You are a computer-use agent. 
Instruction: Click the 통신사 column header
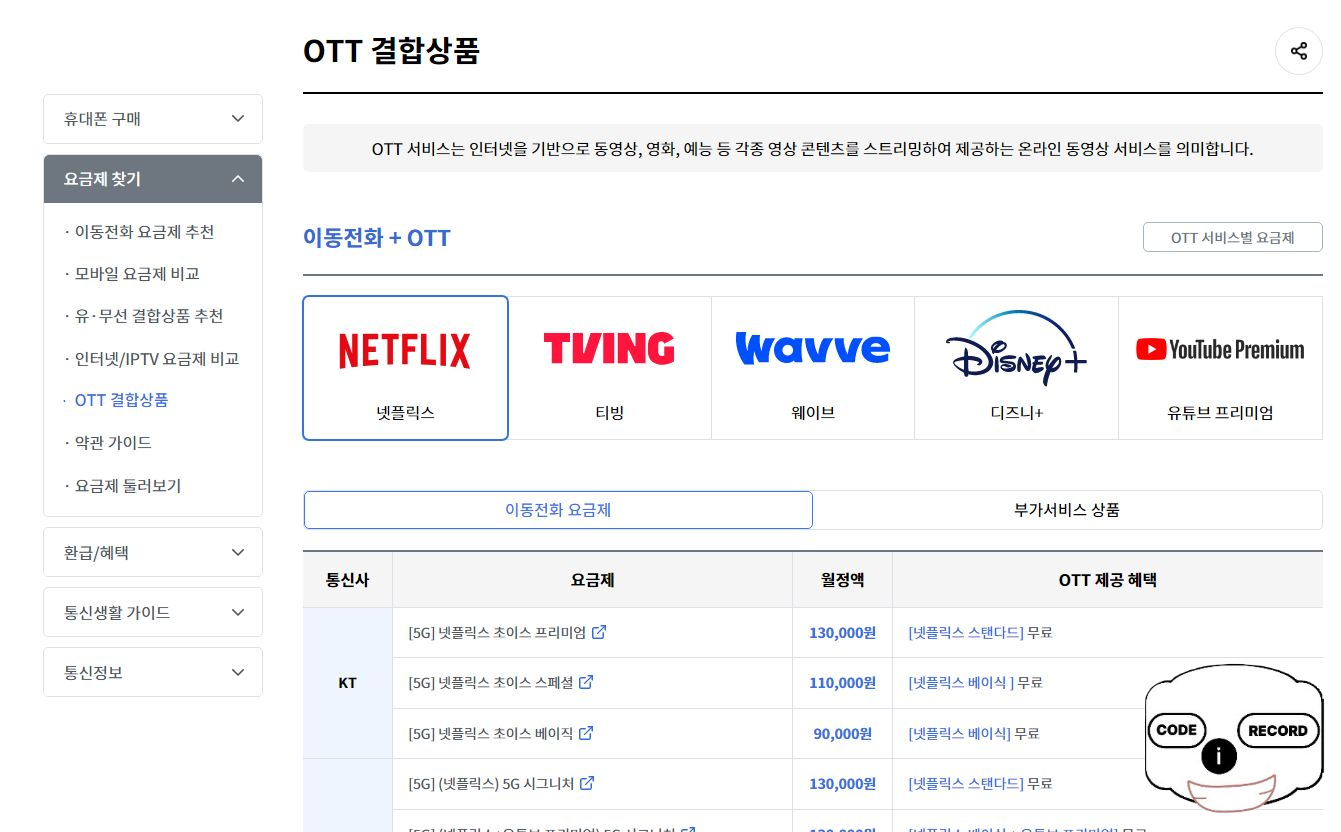coord(348,580)
